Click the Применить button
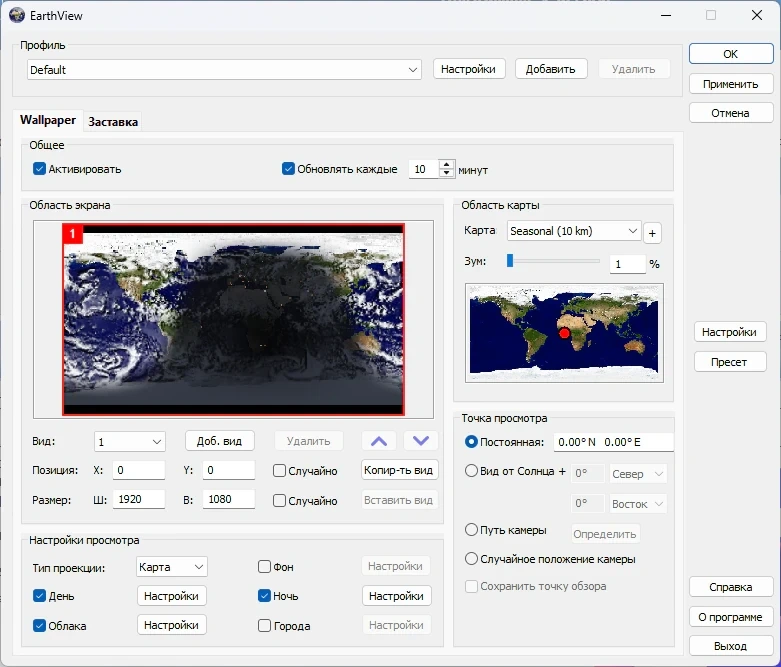Image resolution: width=781 pixels, height=667 pixels. [731, 84]
